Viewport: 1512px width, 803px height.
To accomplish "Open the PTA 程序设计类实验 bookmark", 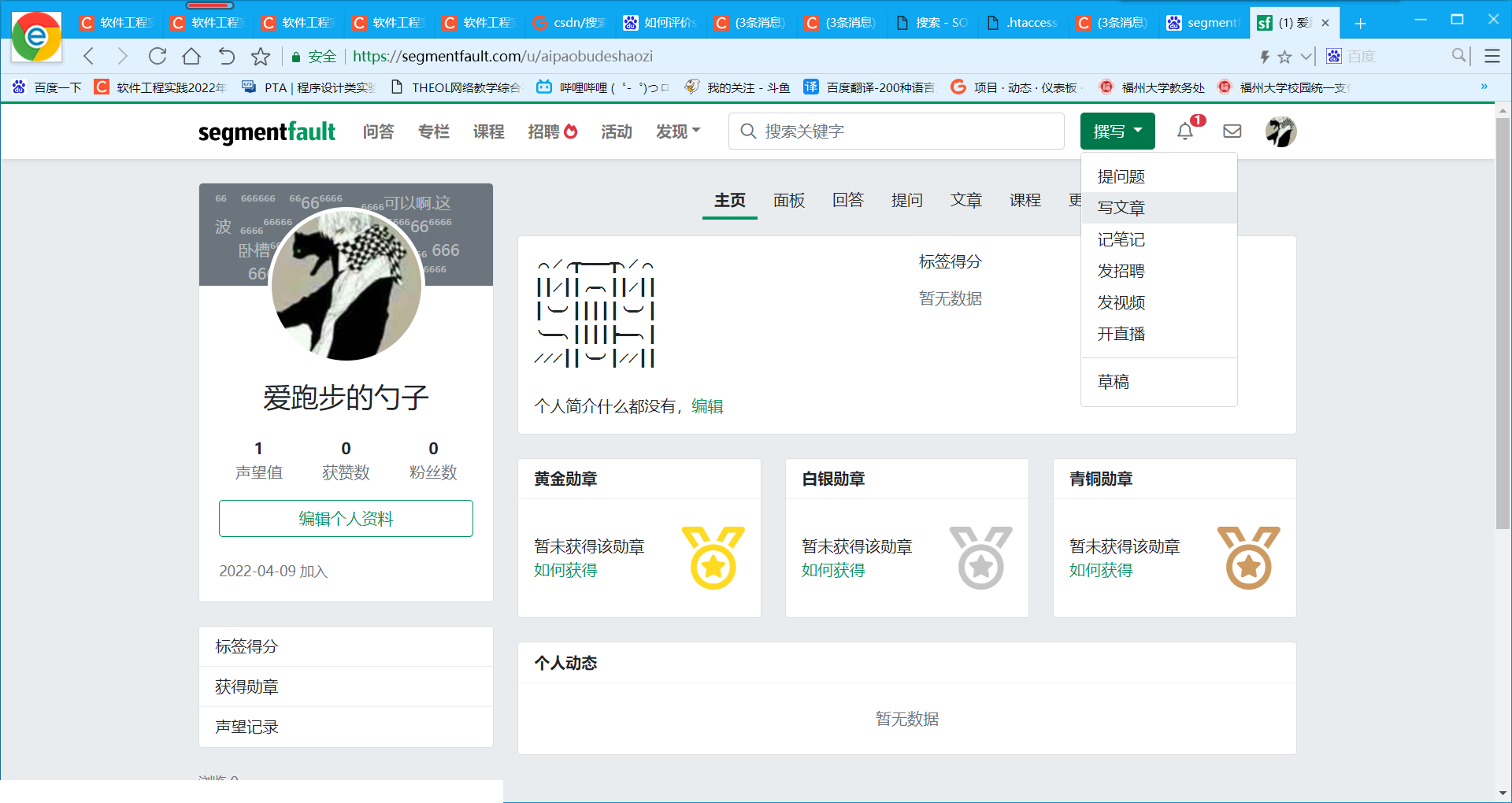I will 309,87.
